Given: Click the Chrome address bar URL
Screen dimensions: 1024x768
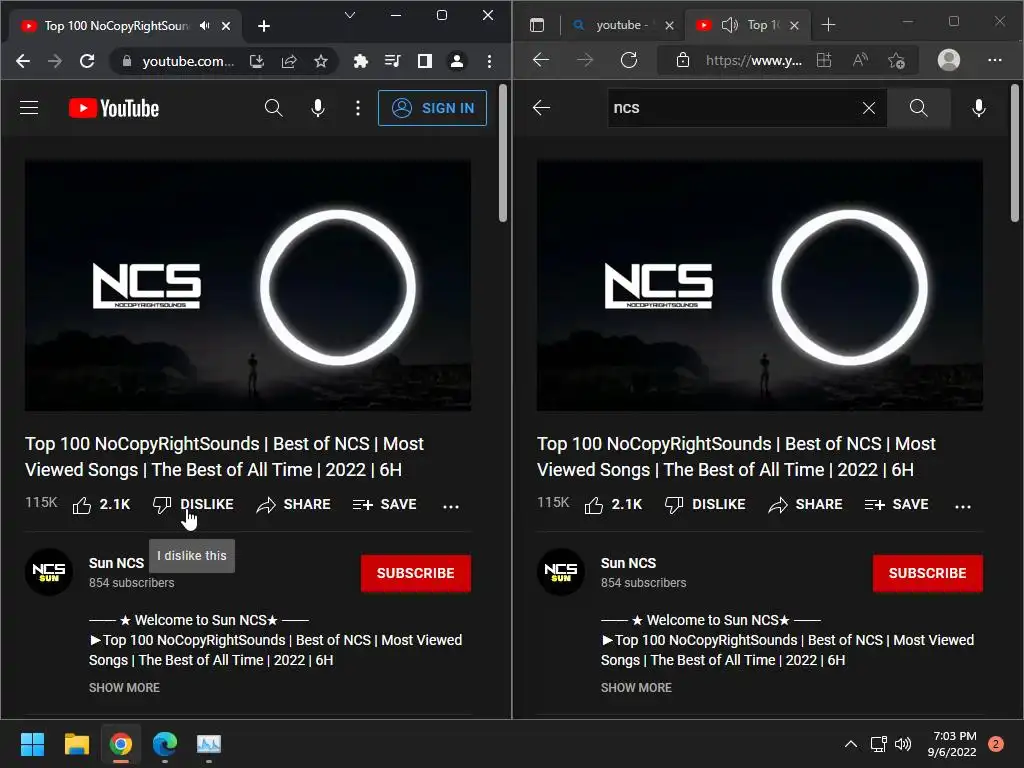Looking at the screenshot, I should click(188, 61).
